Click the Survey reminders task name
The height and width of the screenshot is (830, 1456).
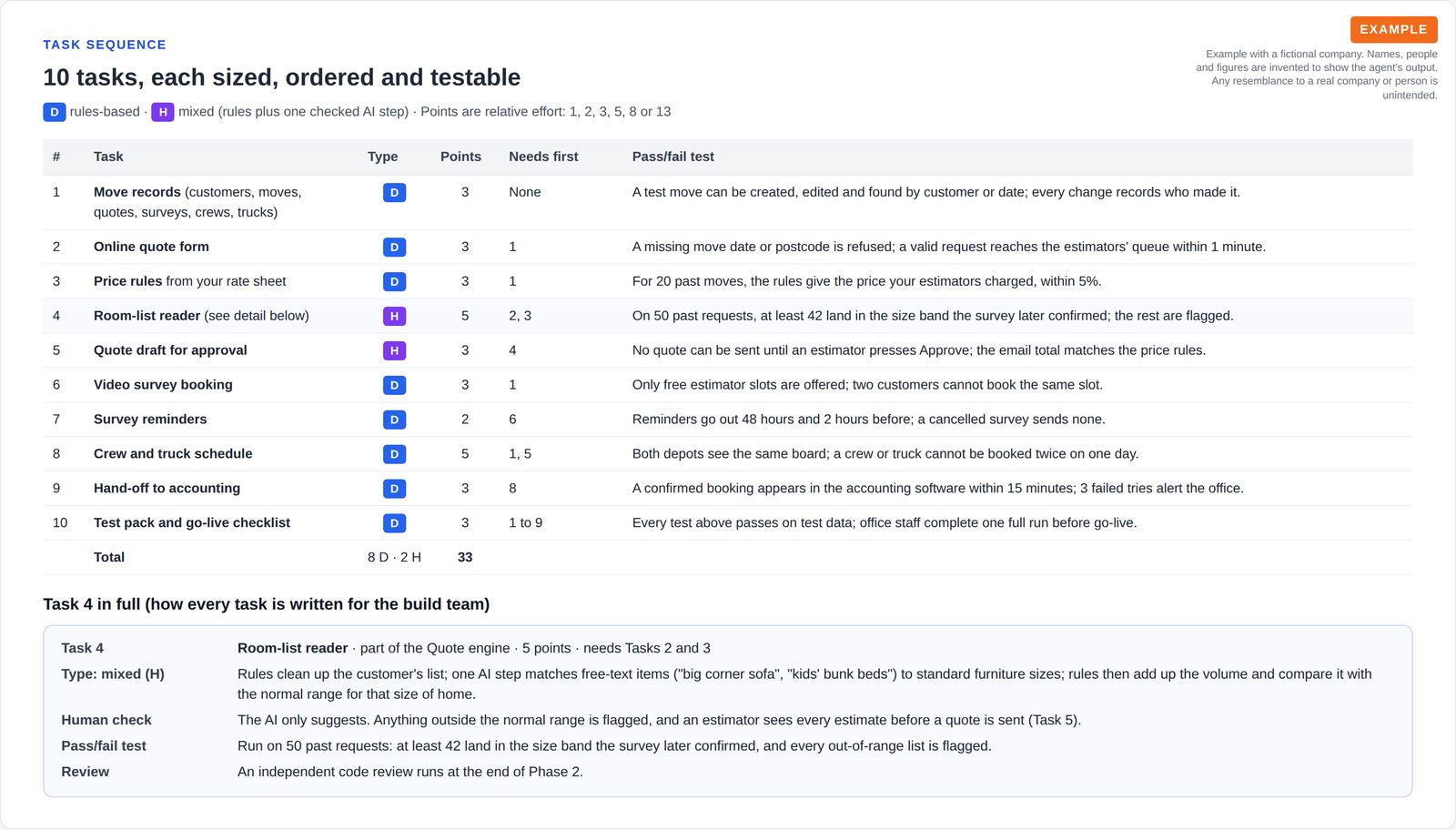(x=150, y=420)
